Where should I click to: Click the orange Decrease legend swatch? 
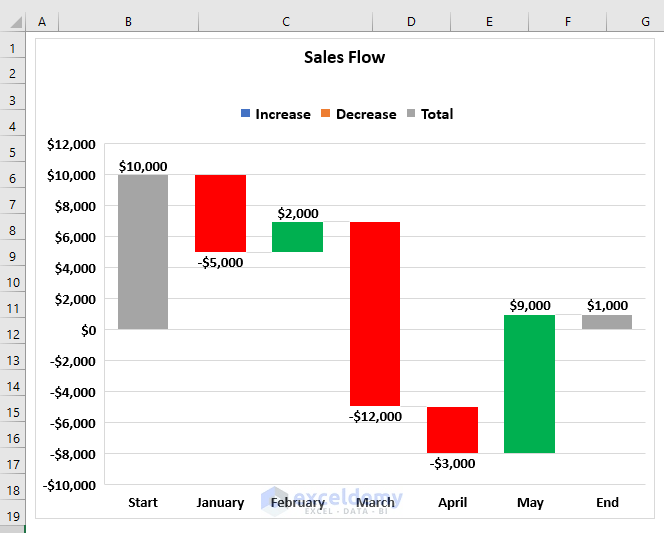coord(325,113)
